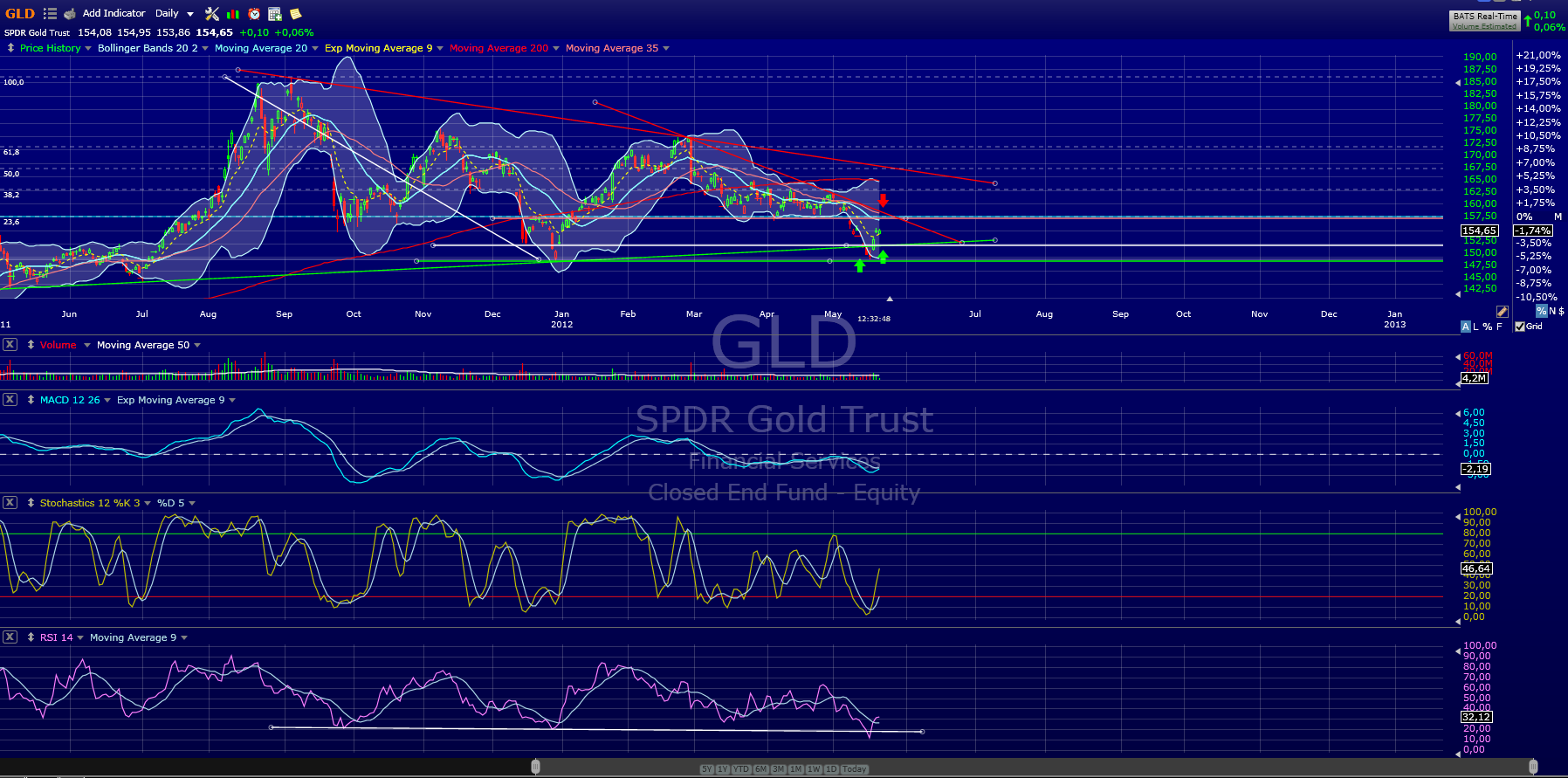Set a price alert with the alarm clock icon
The width and height of the screenshot is (1568, 778).
254,14
